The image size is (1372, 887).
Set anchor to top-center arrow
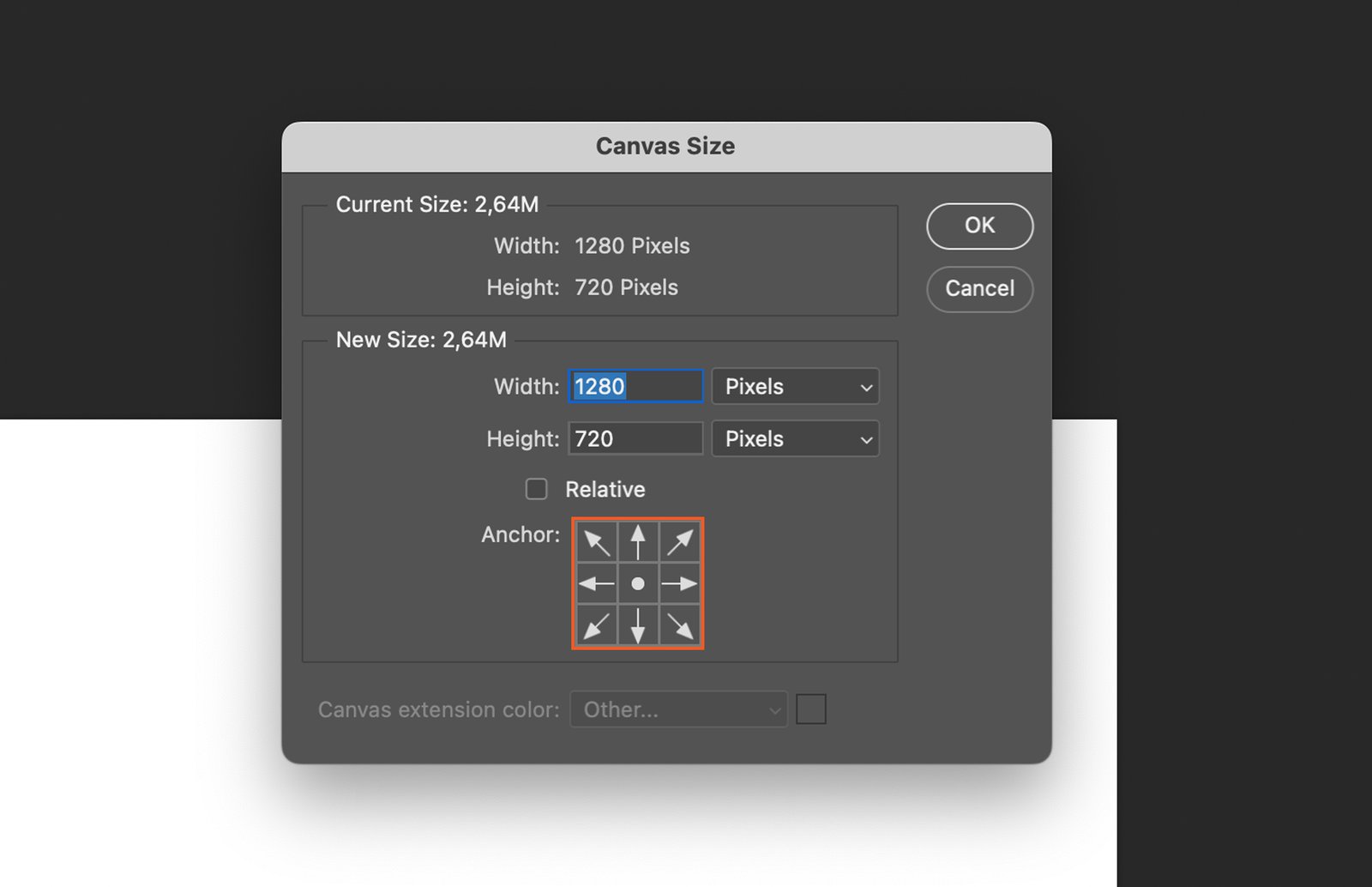638,542
